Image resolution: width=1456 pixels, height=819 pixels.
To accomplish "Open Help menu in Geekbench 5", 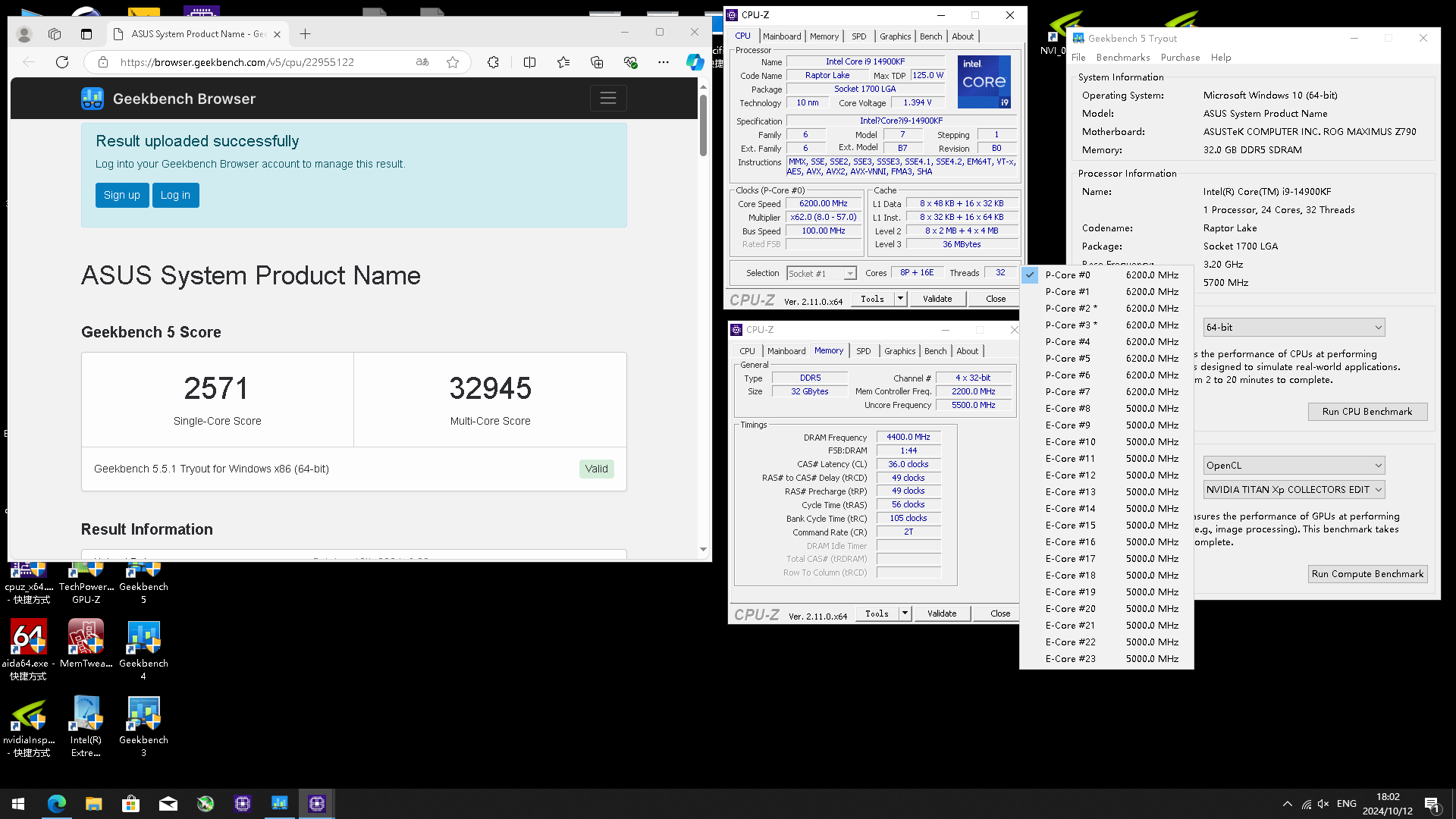I will click(x=1220, y=58).
